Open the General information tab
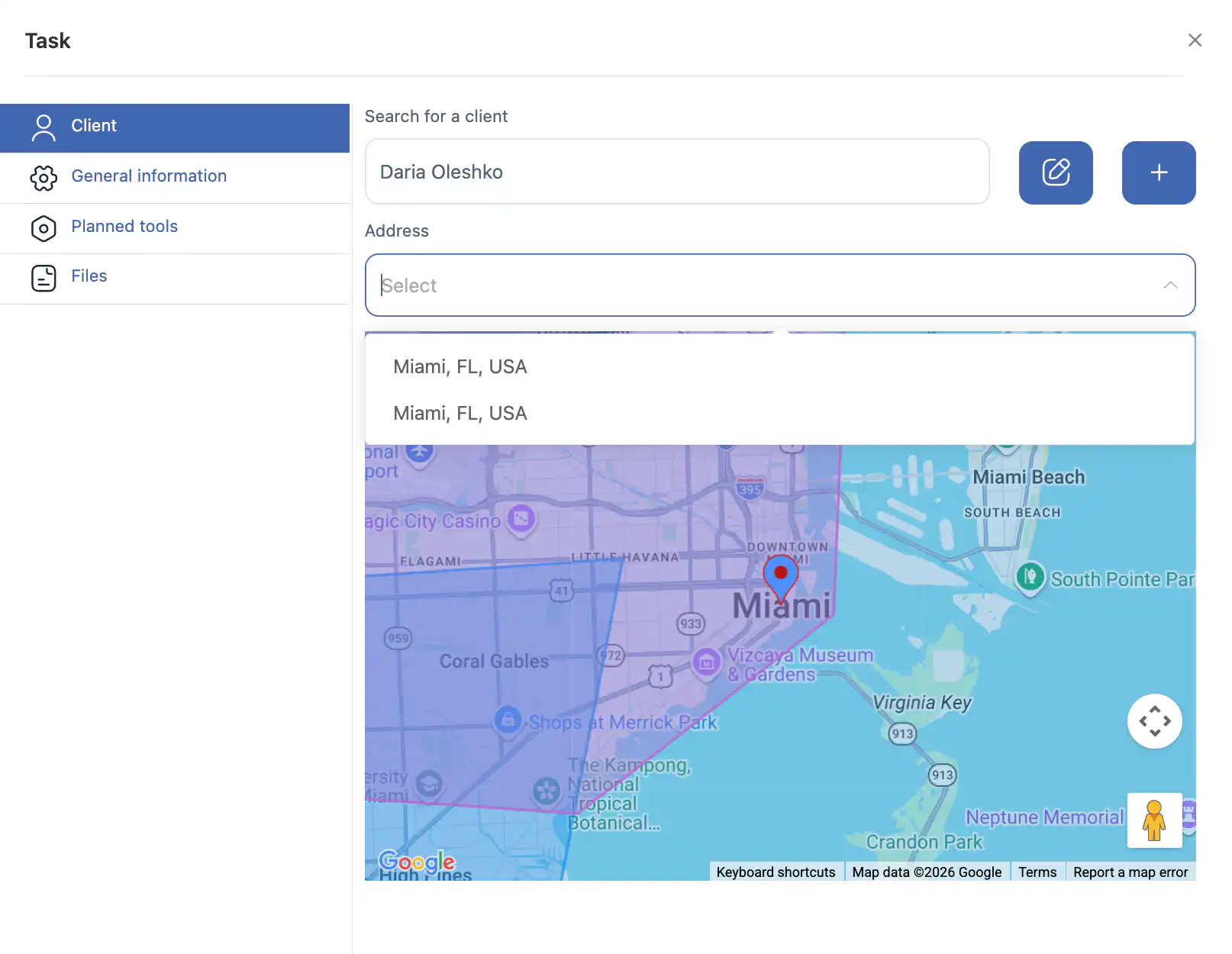Image resolution: width=1232 pixels, height=954 pixels. coord(149,176)
